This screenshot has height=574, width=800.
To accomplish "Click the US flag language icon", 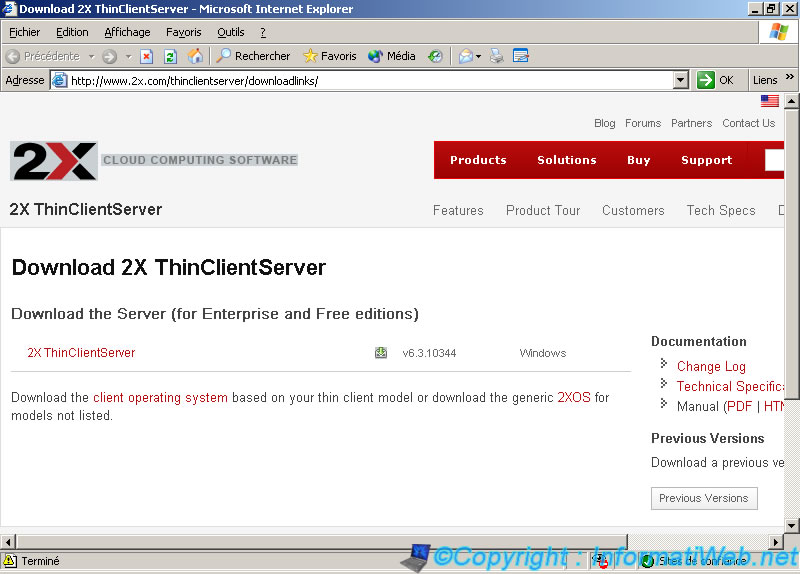I will (769, 101).
